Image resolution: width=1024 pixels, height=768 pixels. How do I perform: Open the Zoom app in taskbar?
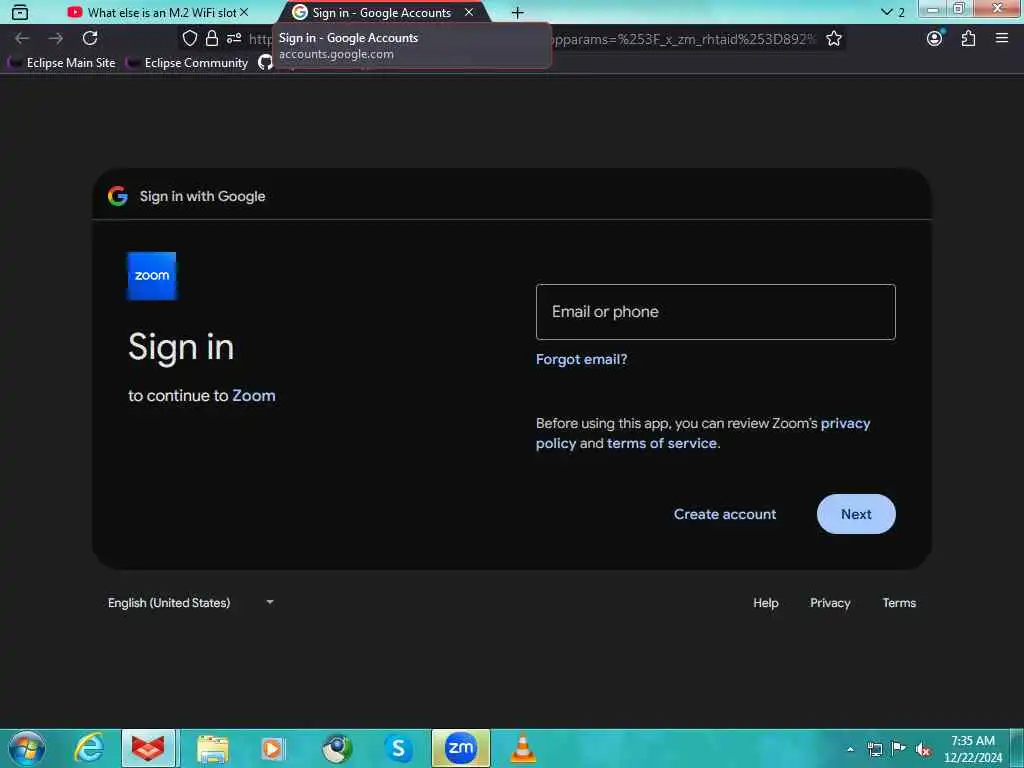click(x=460, y=748)
